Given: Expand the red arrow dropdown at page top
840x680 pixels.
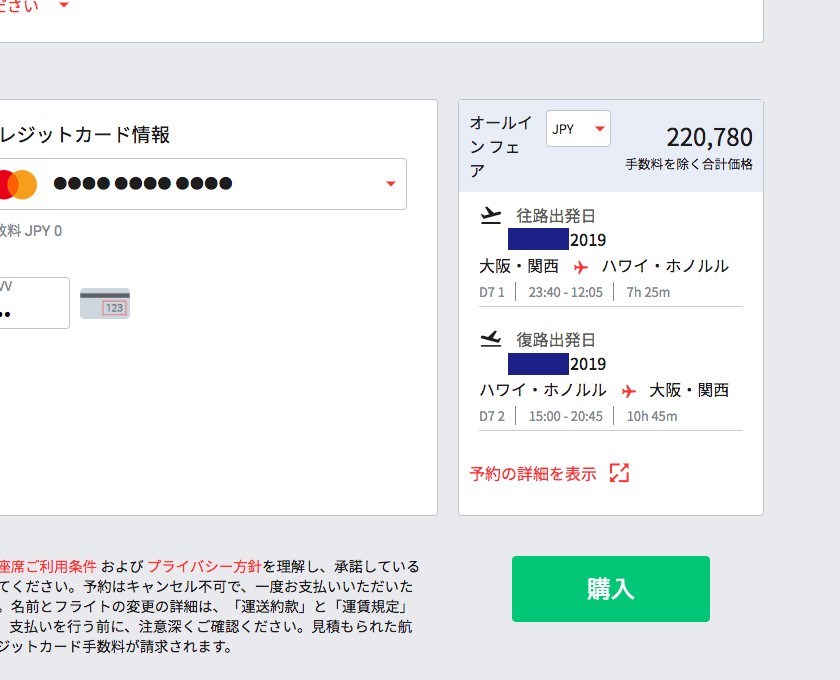Looking at the screenshot, I should click(x=64, y=5).
